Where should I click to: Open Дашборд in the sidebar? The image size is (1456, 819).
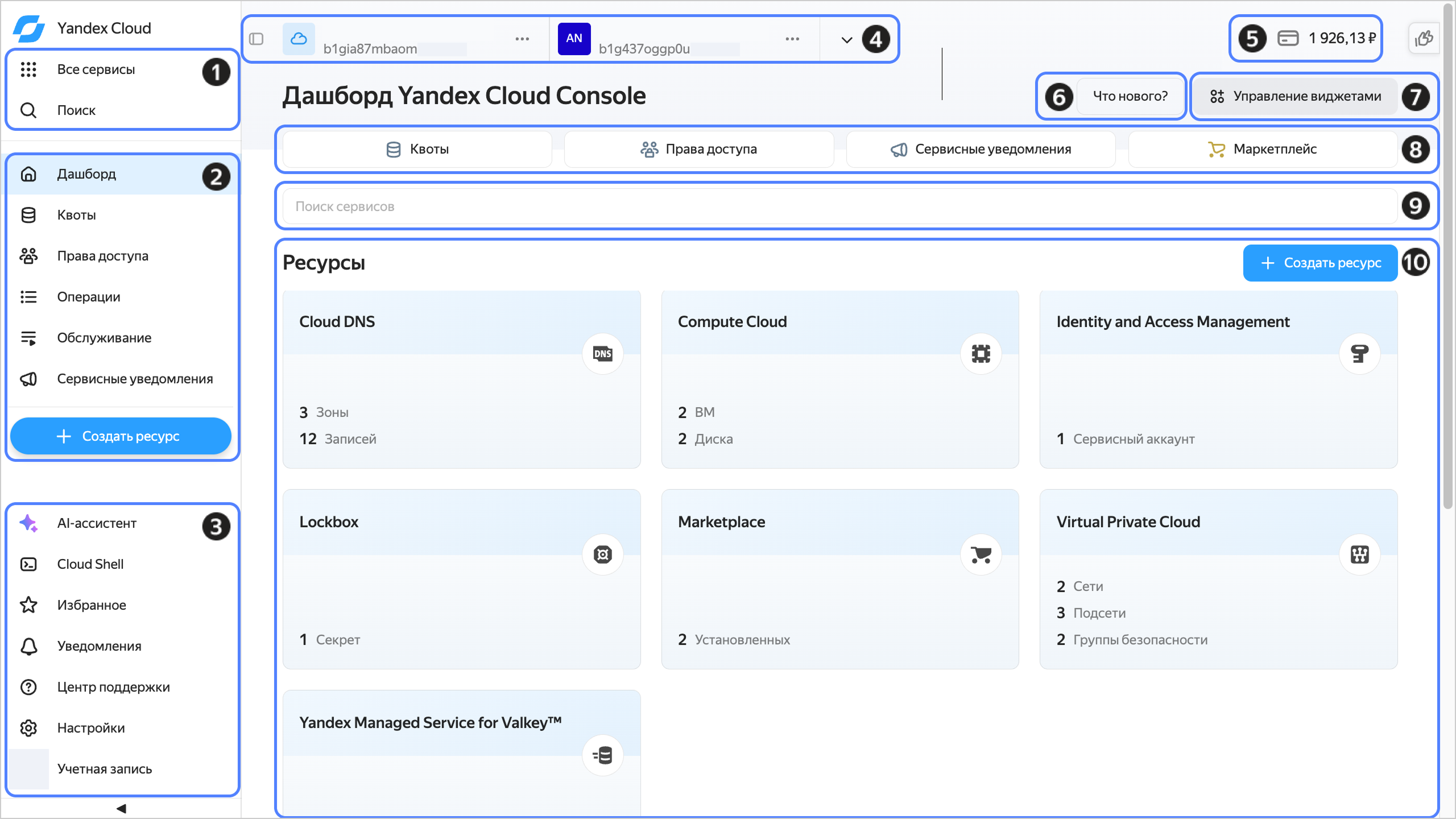tap(122, 174)
